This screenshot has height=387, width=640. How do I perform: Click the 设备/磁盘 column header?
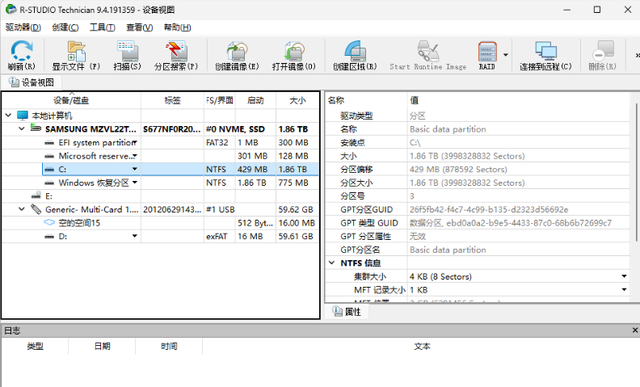click(x=71, y=100)
